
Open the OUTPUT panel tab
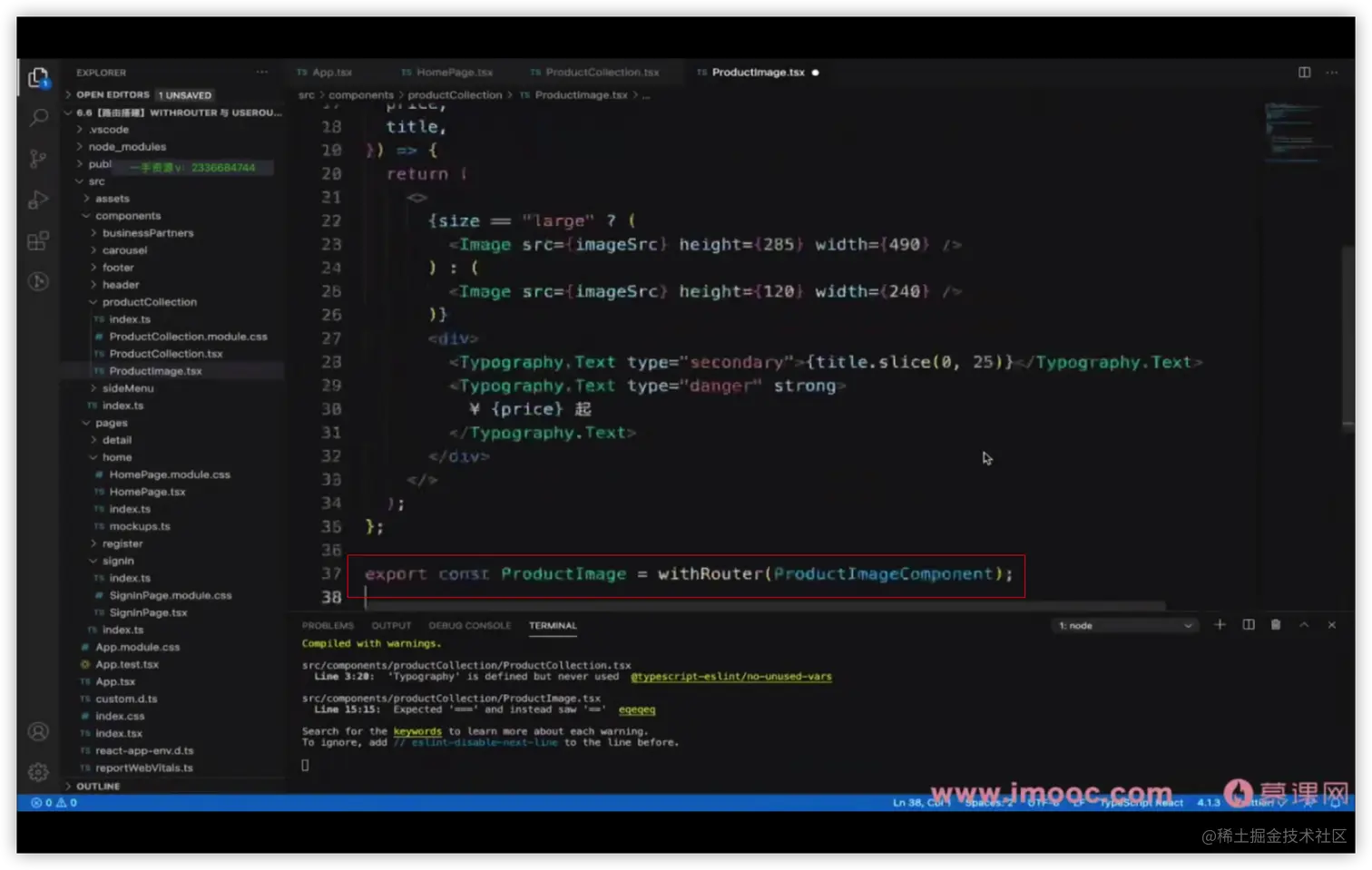pos(391,626)
